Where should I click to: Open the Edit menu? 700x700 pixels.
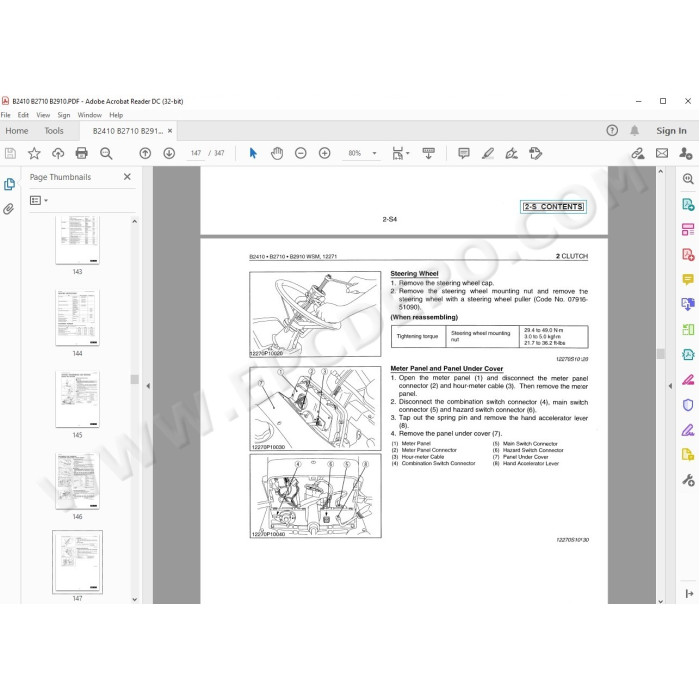(x=23, y=115)
